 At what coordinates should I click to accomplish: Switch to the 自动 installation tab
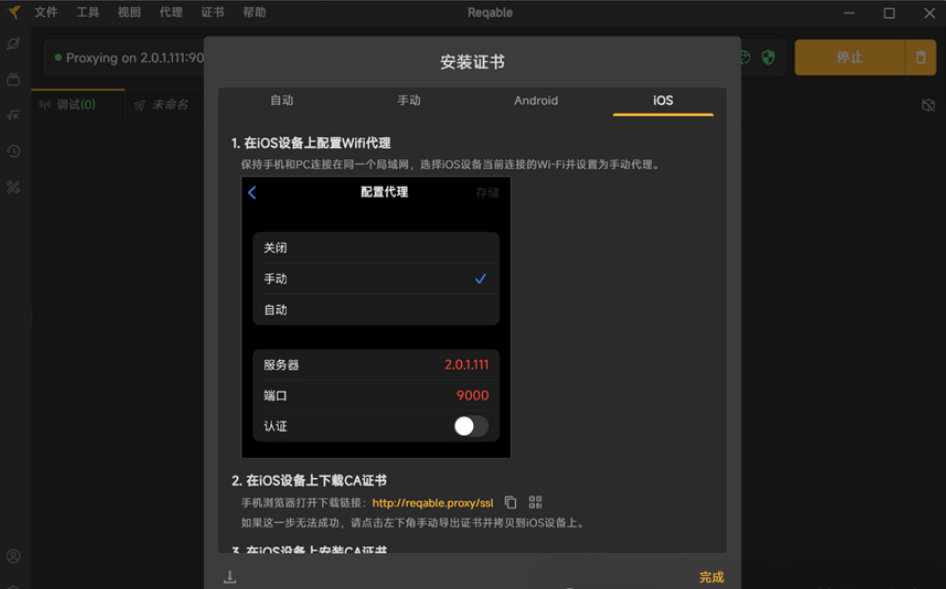(x=283, y=100)
